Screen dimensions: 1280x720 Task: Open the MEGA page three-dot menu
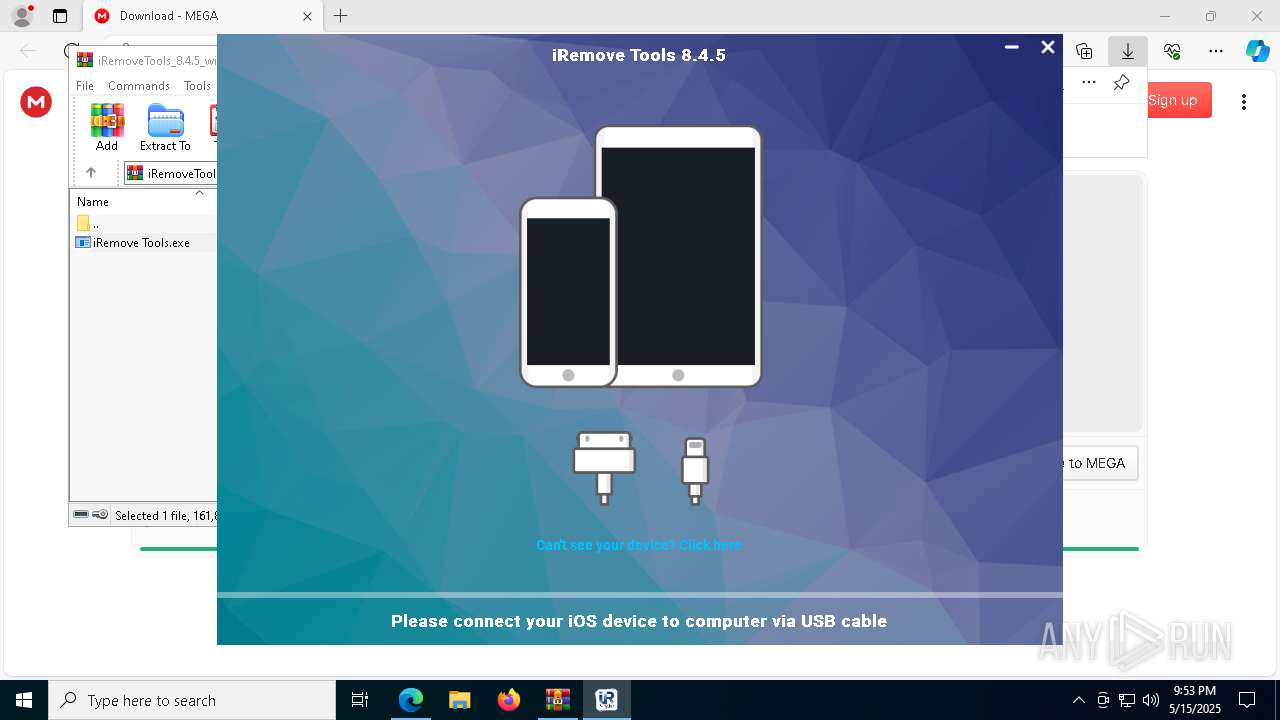(x=1244, y=101)
